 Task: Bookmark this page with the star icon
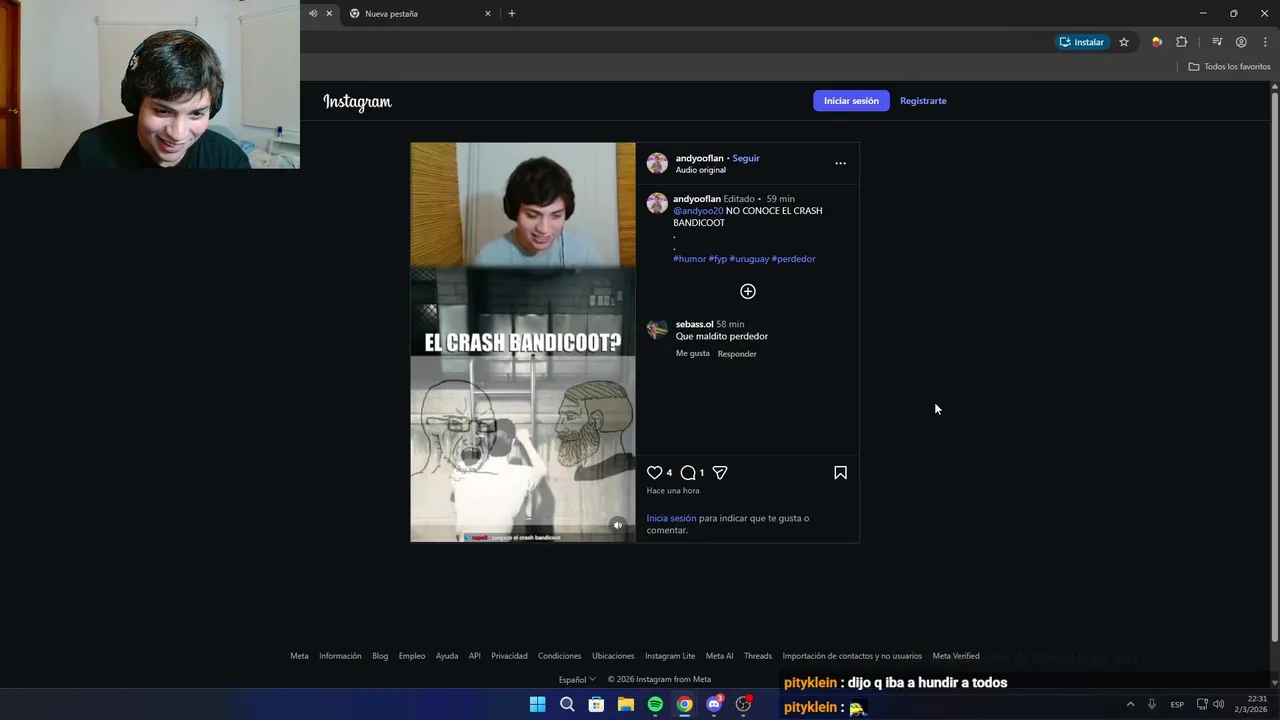coord(1124,42)
